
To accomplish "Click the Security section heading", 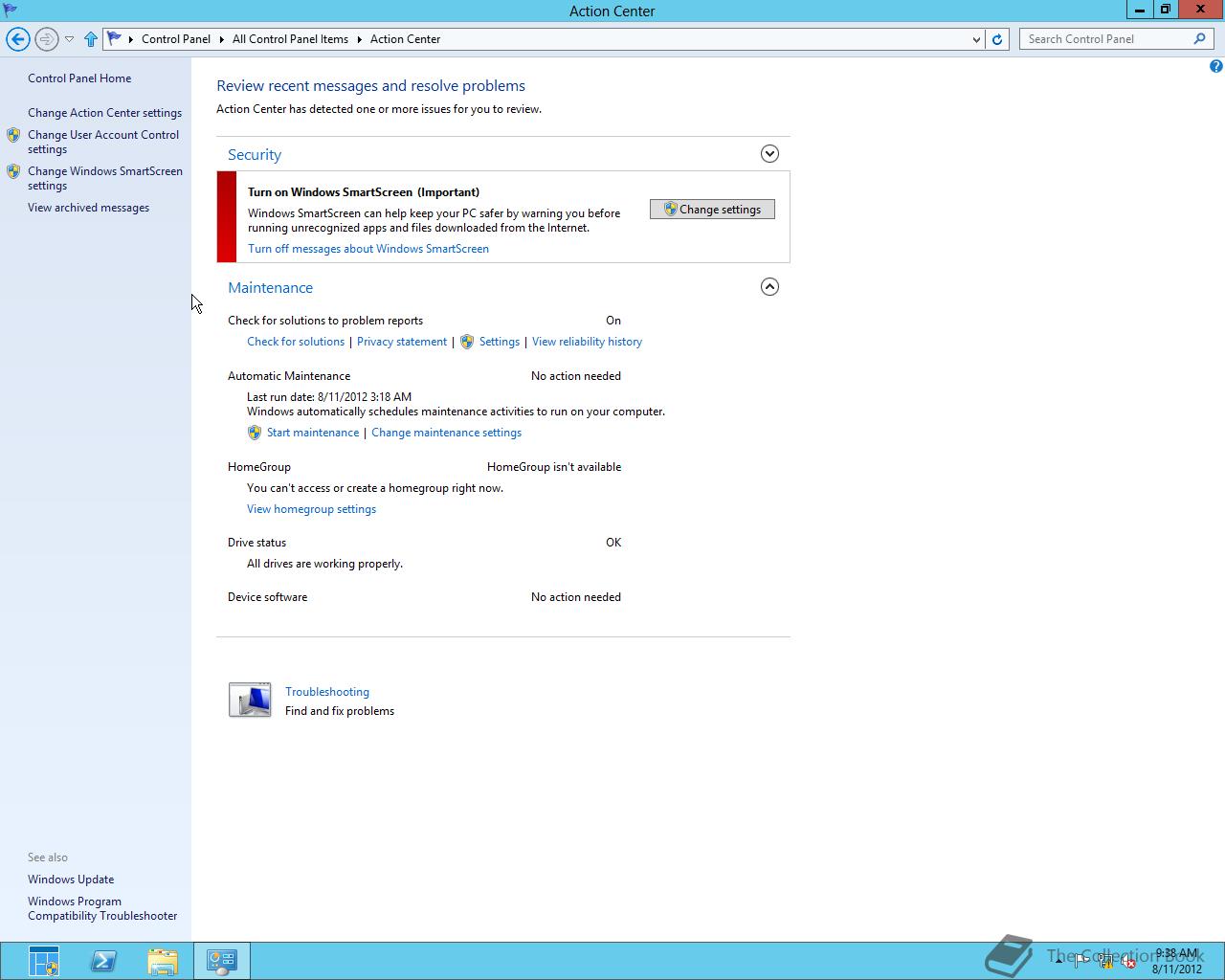I will 255,155.
